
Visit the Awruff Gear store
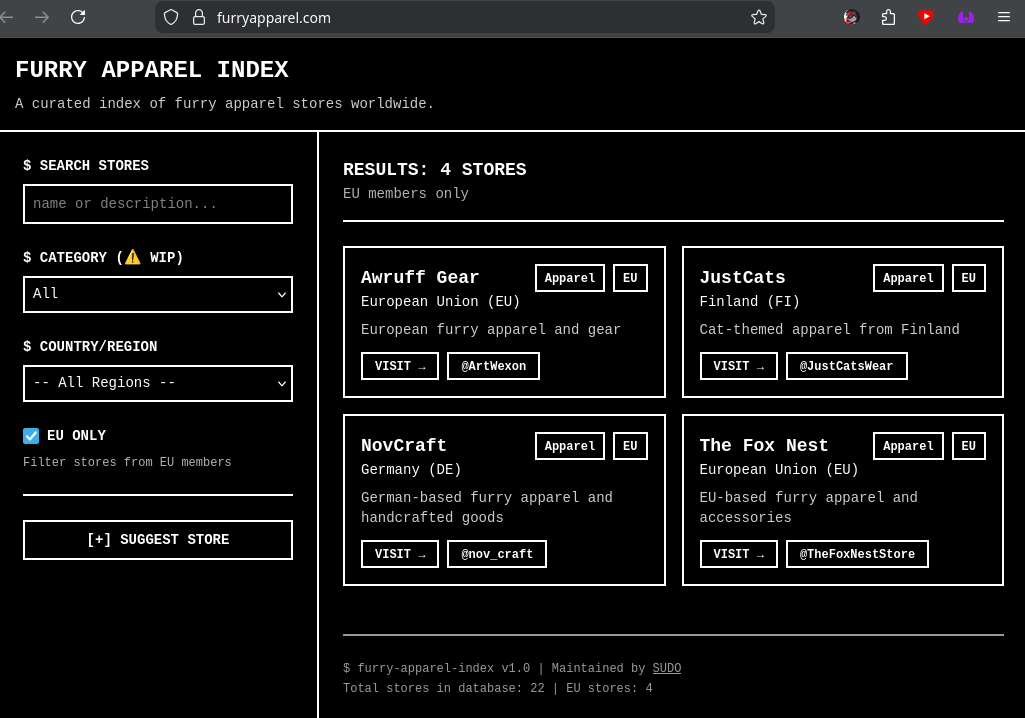pos(399,366)
